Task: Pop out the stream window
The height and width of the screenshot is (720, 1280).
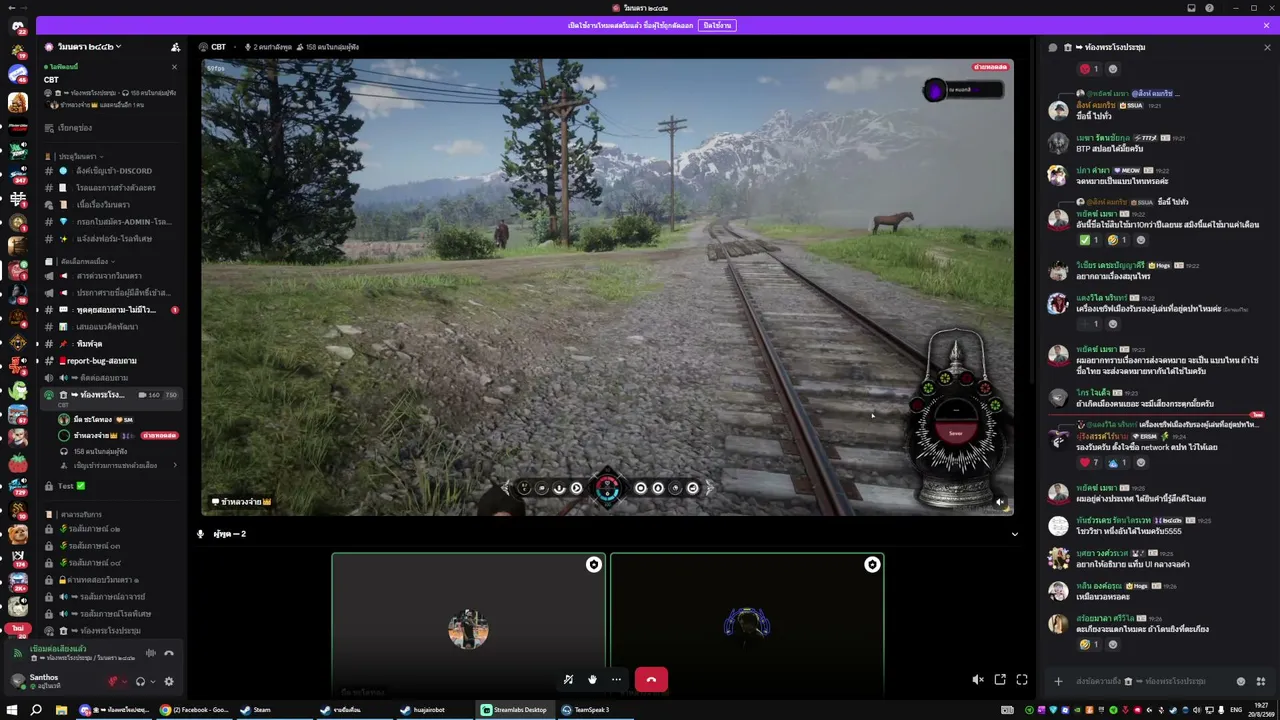Action: pyautogui.click(x=1000, y=680)
